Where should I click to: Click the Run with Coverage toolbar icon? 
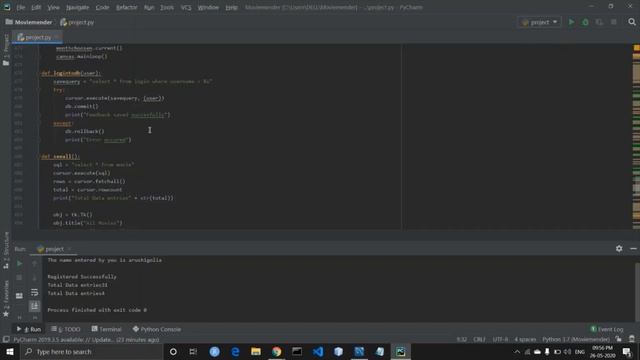pyautogui.click(x=599, y=22)
